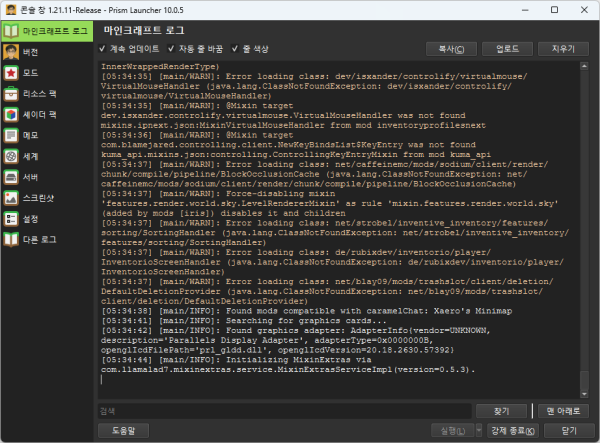Clear the log with 지우기 button
600x443 pixels.
click(x=563, y=49)
